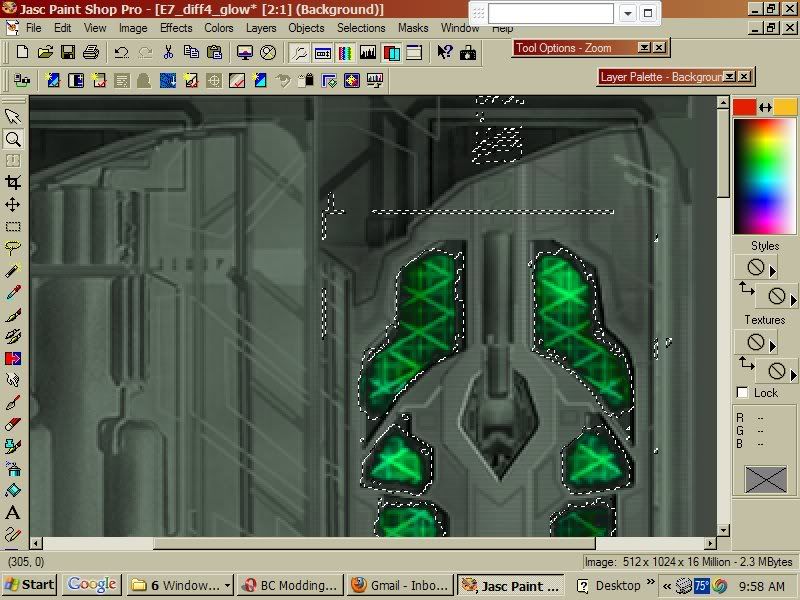Select the Clone Brush tool
800x600 pixels.
pos(13,336)
